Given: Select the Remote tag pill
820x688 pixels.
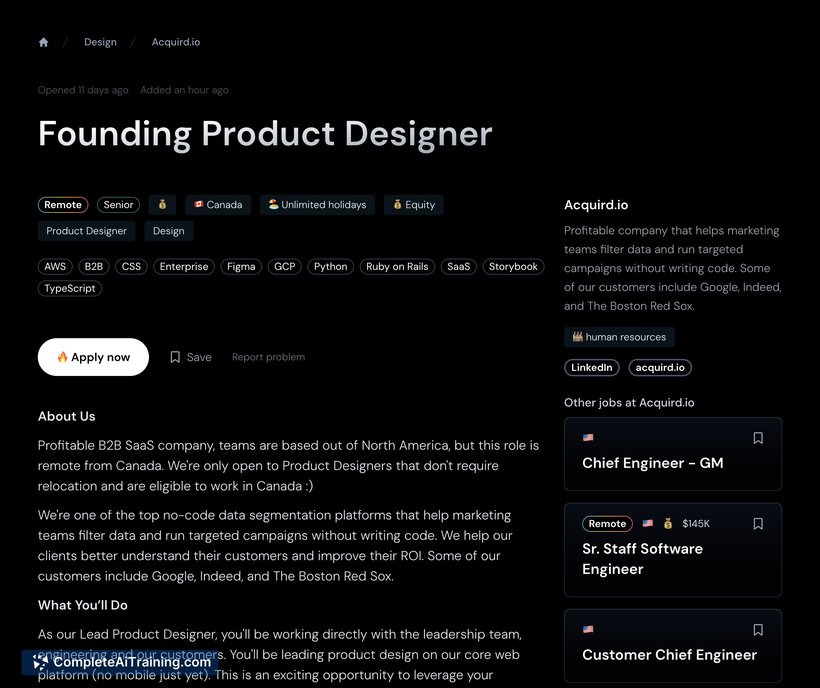Looking at the screenshot, I should (63, 205).
